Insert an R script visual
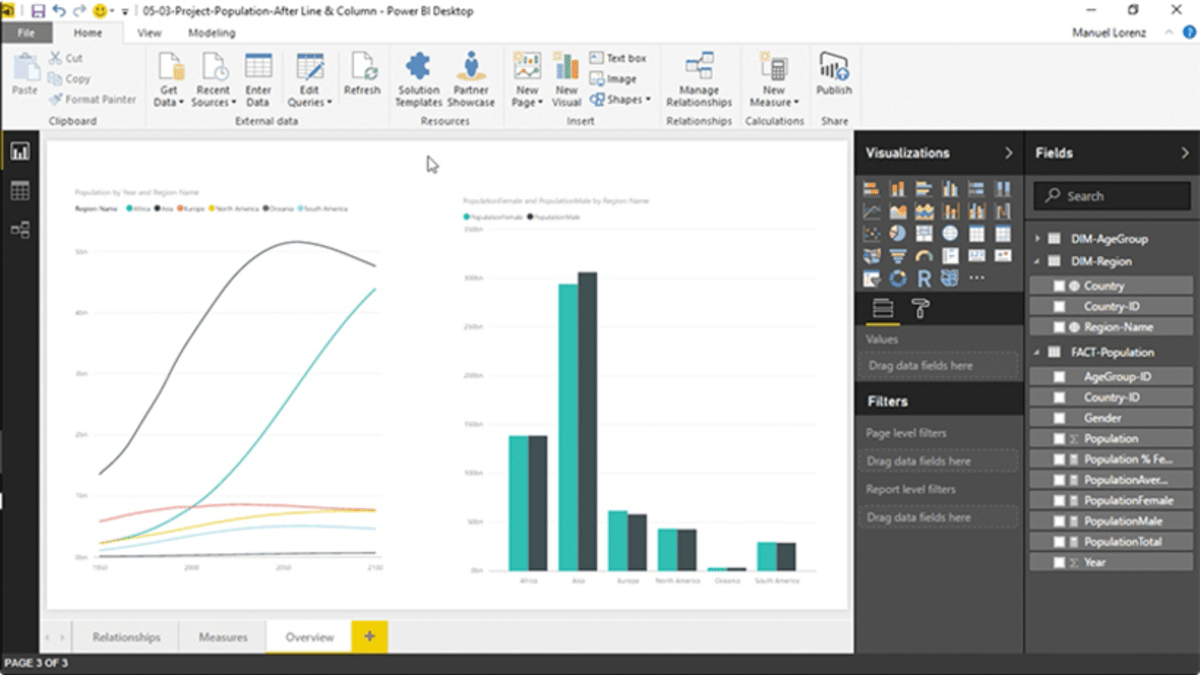Image resolution: width=1200 pixels, height=675 pixels. tap(924, 277)
